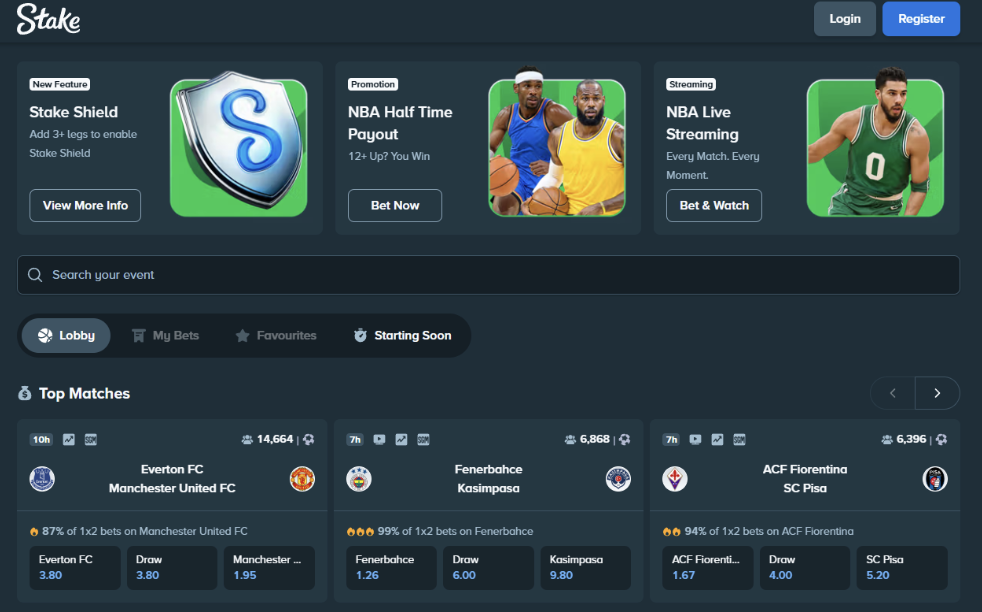Click the Stake logo
Viewport: 982px width, 612px height.
tap(48, 19)
